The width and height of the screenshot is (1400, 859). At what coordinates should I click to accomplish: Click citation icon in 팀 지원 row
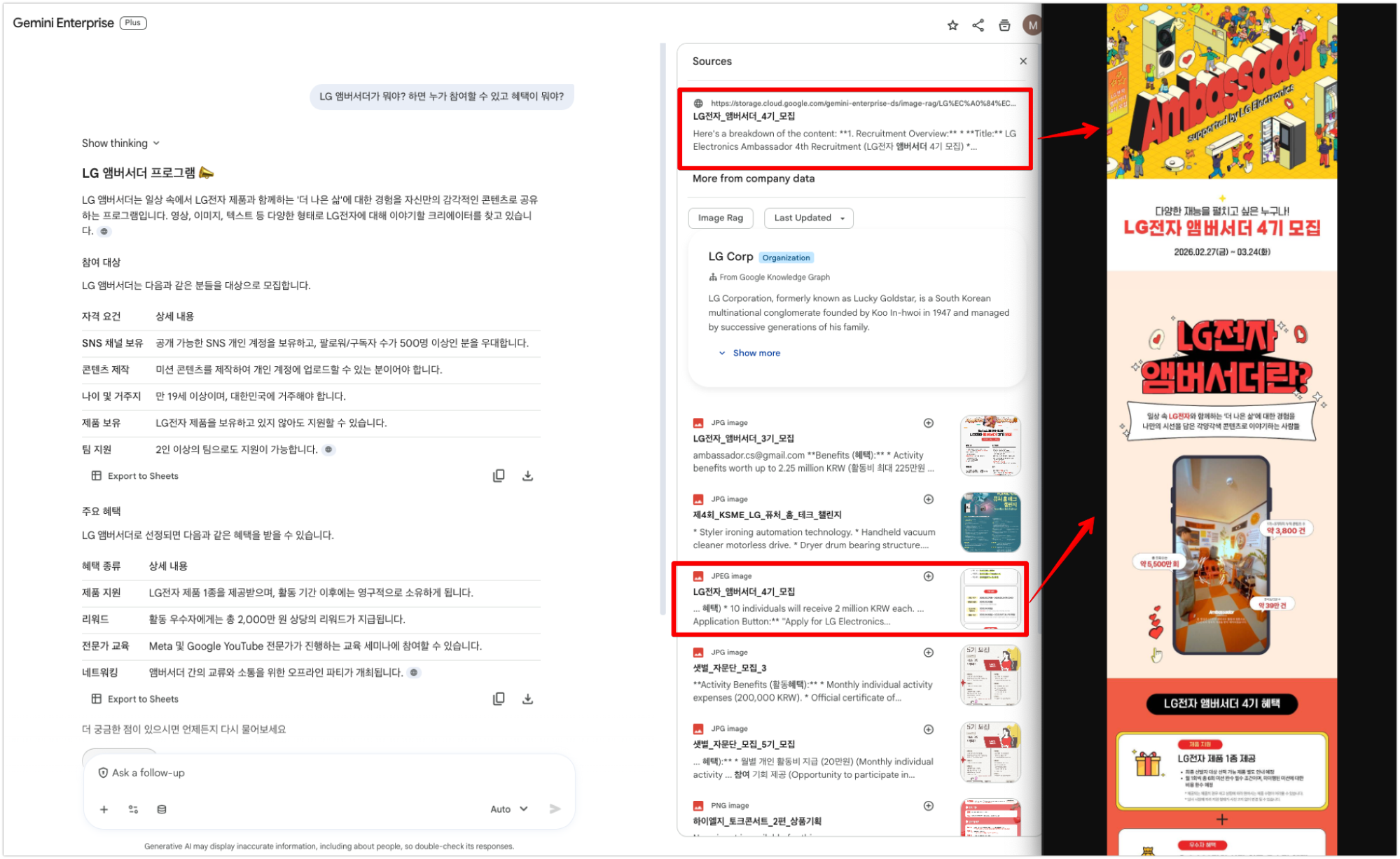point(328,450)
